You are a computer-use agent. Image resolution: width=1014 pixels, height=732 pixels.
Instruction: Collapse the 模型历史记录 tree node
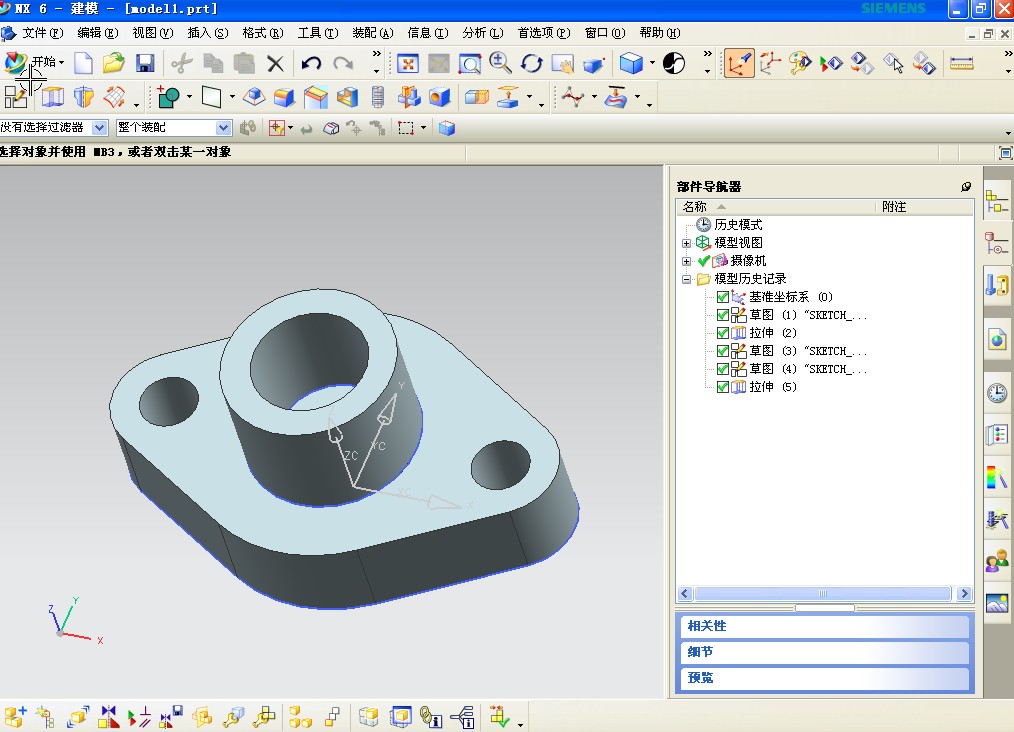686,279
